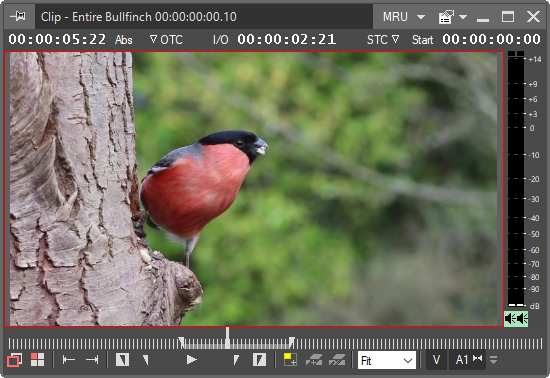Open the OTC timecode type dropdown

pyautogui.click(x=166, y=40)
